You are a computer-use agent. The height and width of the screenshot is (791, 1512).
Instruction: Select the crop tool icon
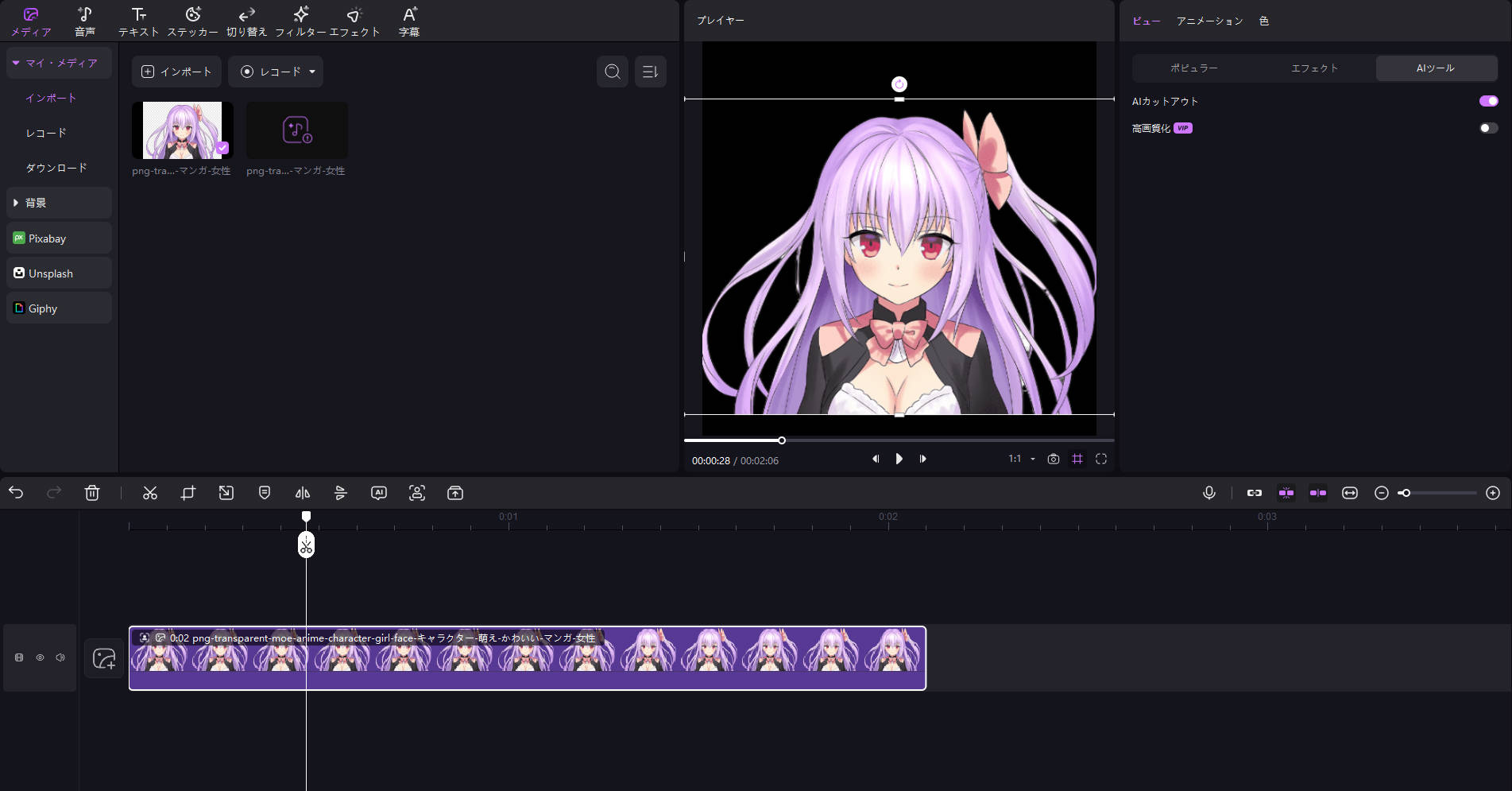188,493
